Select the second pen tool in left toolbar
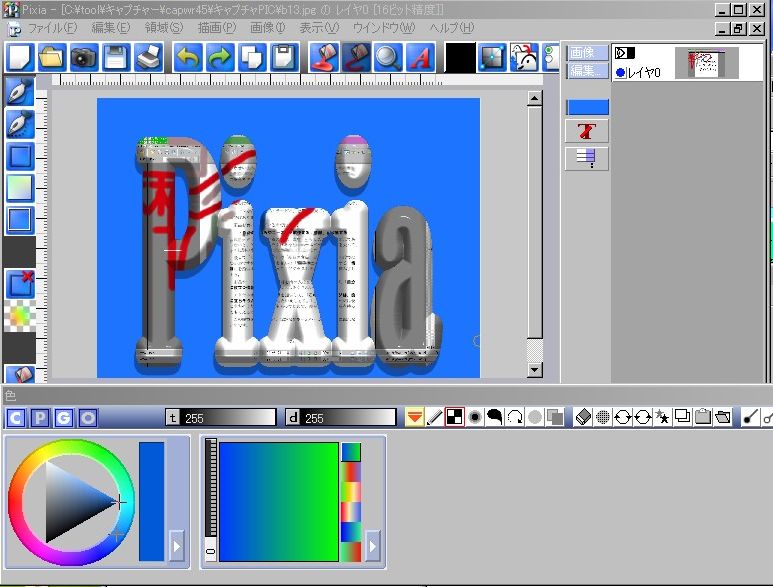773x587 pixels. click(x=20, y=123)
